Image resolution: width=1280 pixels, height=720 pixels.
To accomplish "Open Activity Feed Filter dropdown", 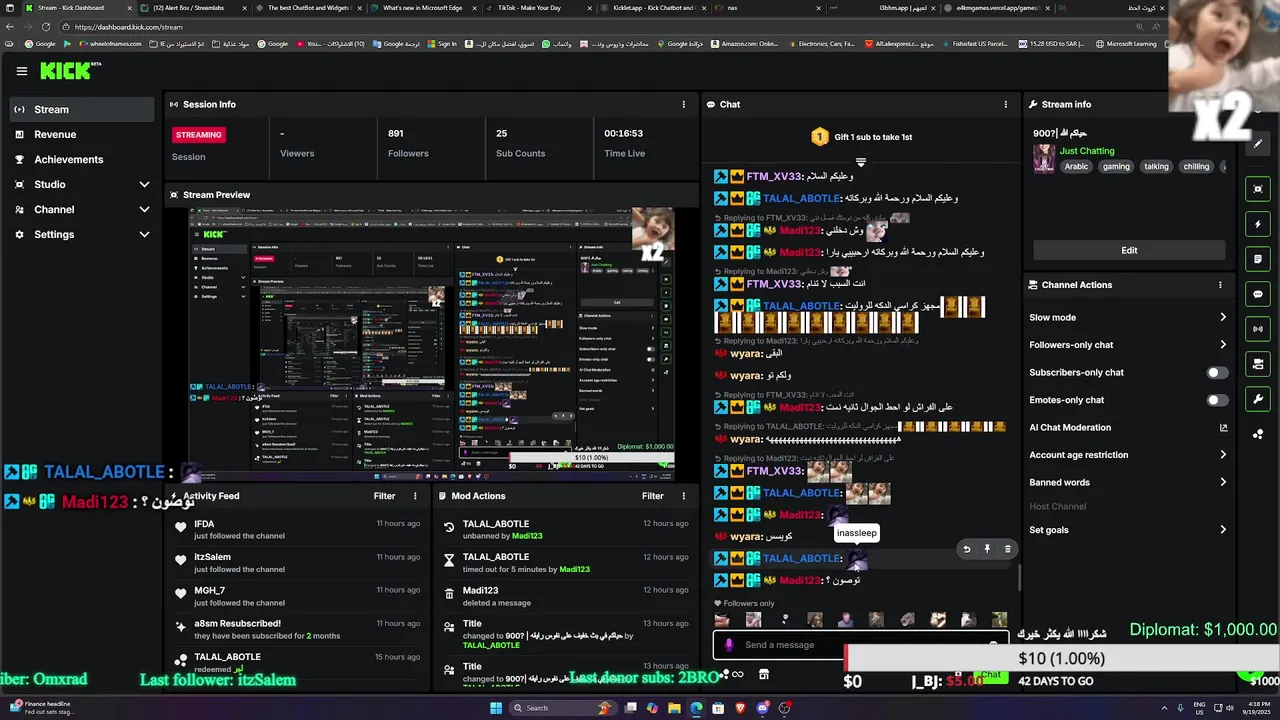I will click(x=384, y=496).
